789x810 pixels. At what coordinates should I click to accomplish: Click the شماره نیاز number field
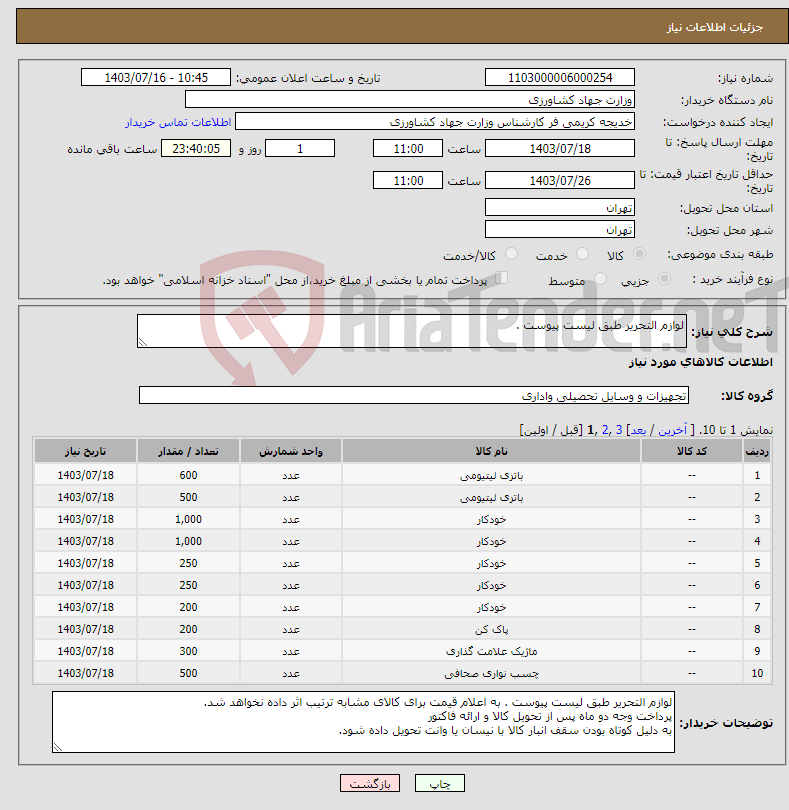pos(560,77)
